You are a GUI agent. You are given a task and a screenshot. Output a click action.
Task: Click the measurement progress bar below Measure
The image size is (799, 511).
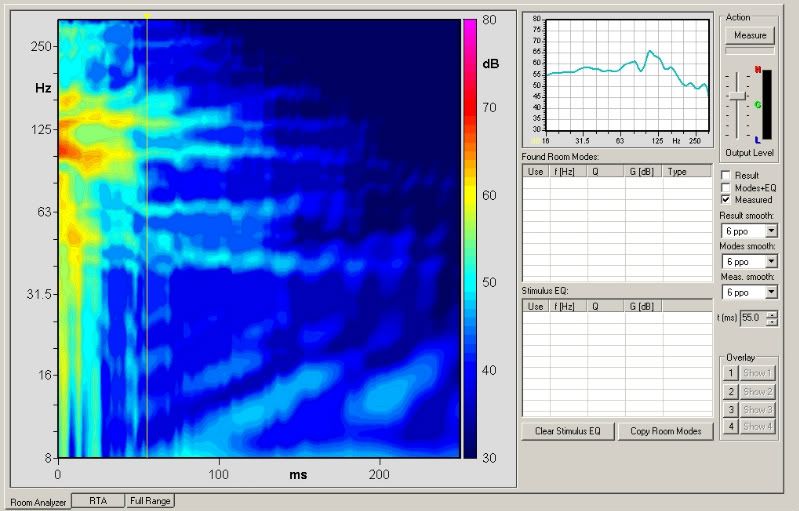click(750, 51)
